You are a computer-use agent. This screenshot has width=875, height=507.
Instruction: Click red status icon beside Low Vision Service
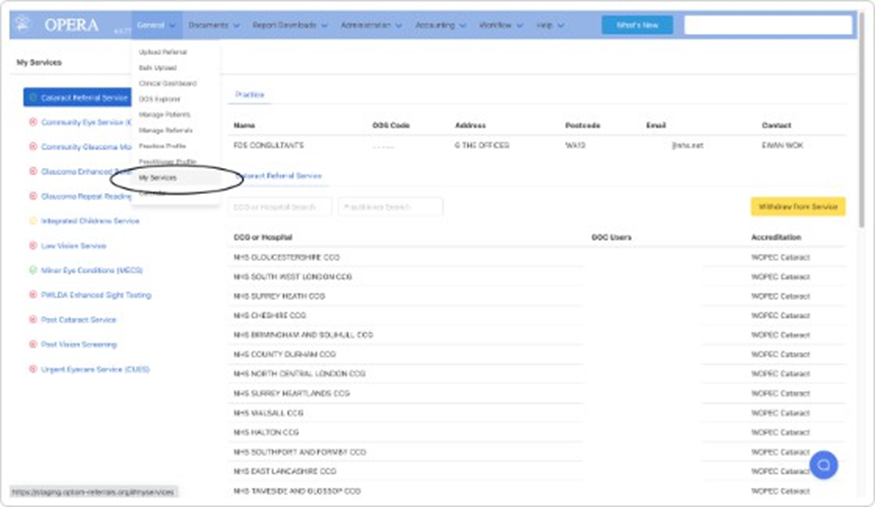pos(33,245)
